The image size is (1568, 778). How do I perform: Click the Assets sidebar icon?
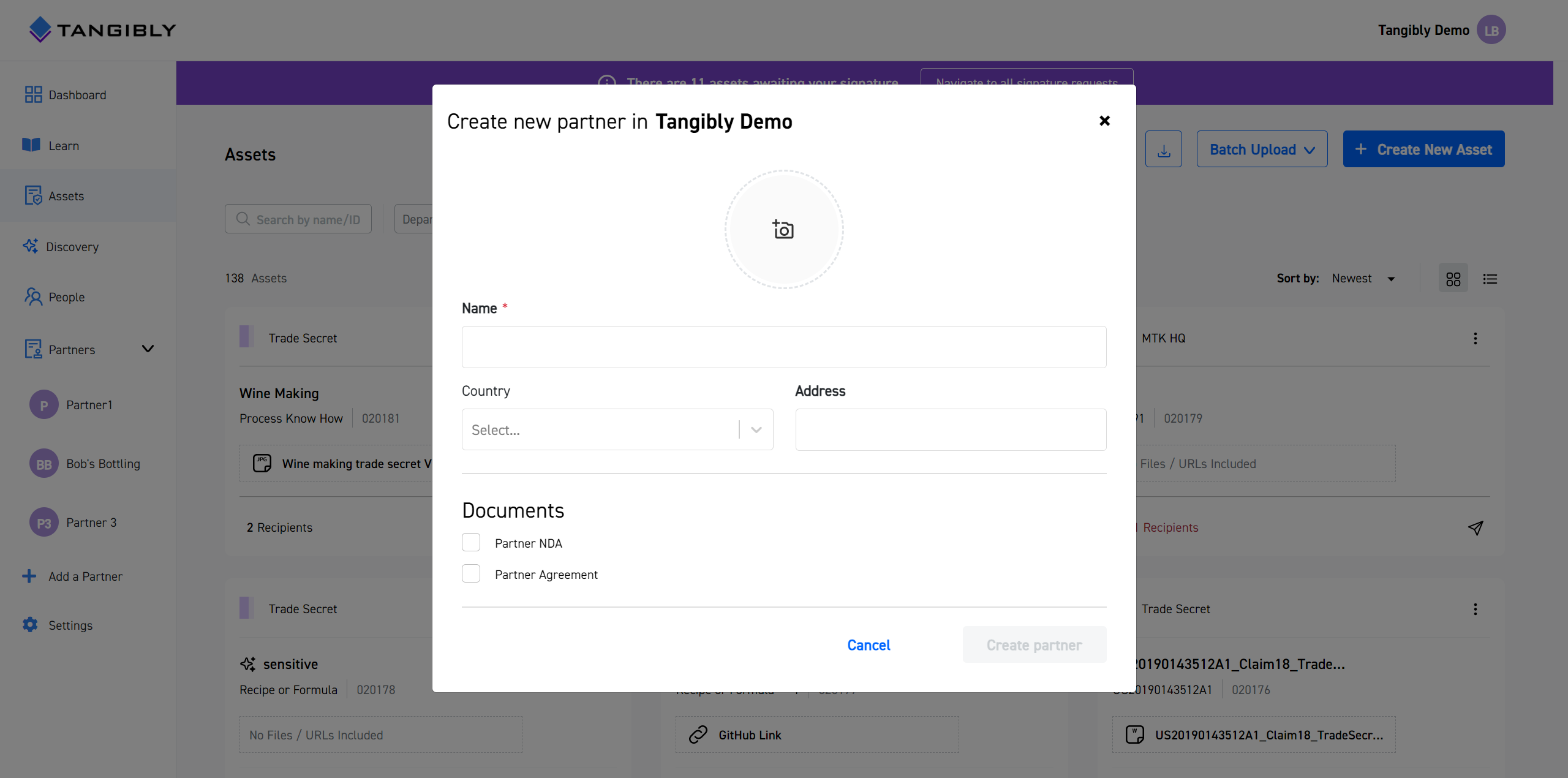click(x=33, y=195)
